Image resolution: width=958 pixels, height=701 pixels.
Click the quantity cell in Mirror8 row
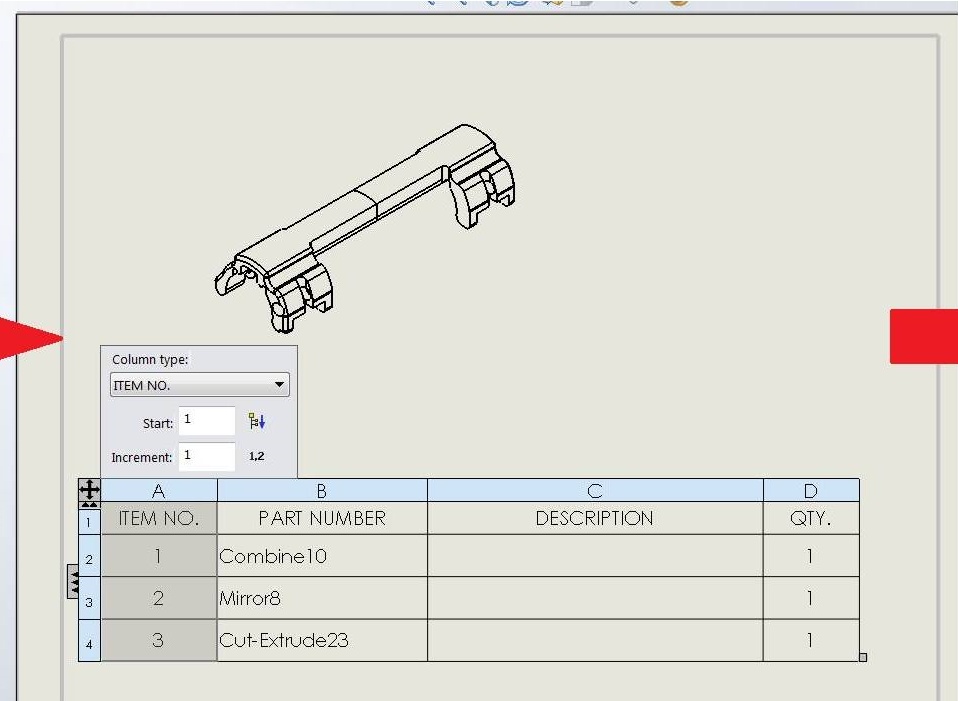click(811, 598)
